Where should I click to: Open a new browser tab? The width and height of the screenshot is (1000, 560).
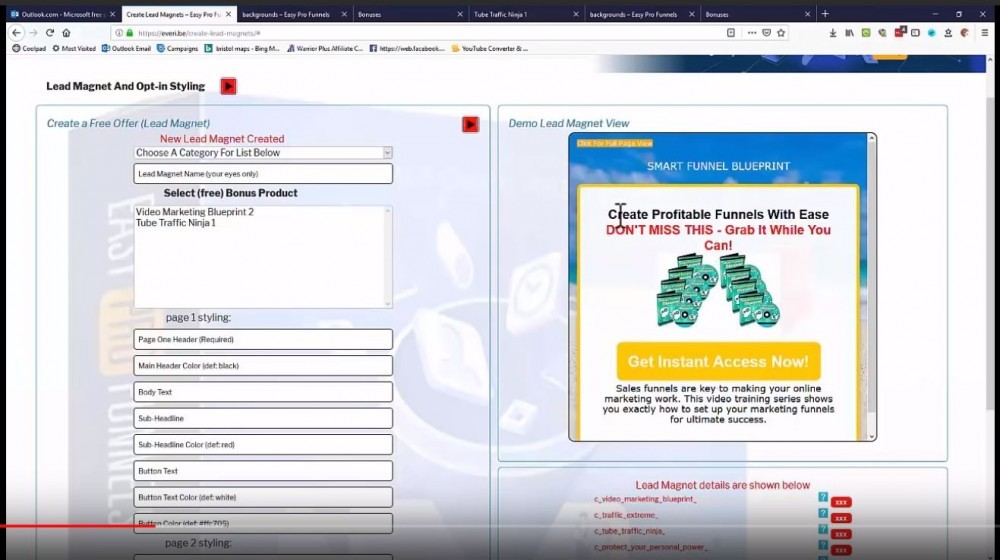[x=825, y=13]
